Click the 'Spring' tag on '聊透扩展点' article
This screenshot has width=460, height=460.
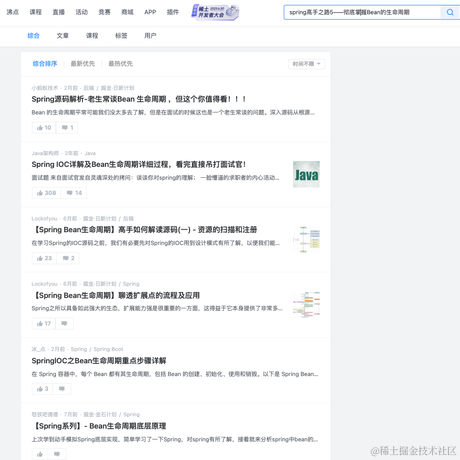click(x=131, y=284)
